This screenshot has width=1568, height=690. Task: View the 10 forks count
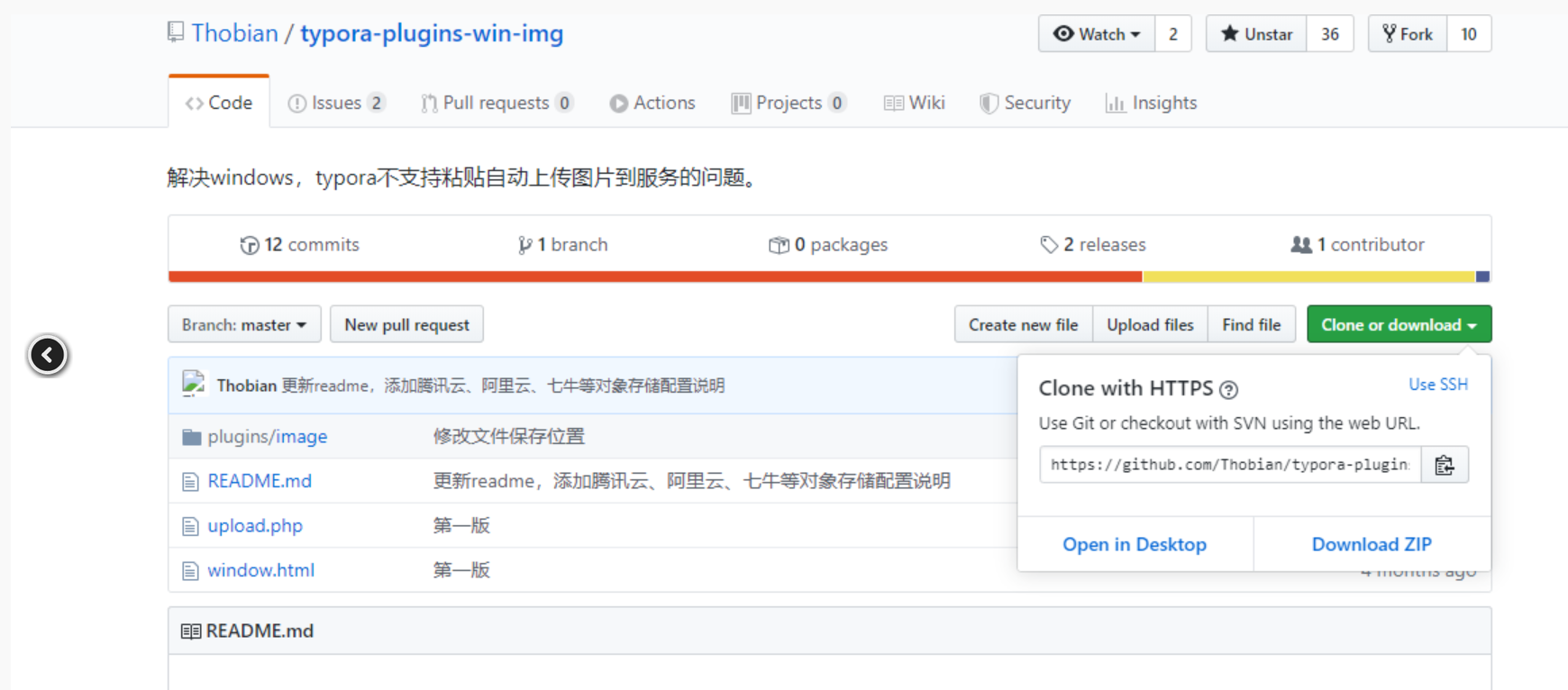1469,34
